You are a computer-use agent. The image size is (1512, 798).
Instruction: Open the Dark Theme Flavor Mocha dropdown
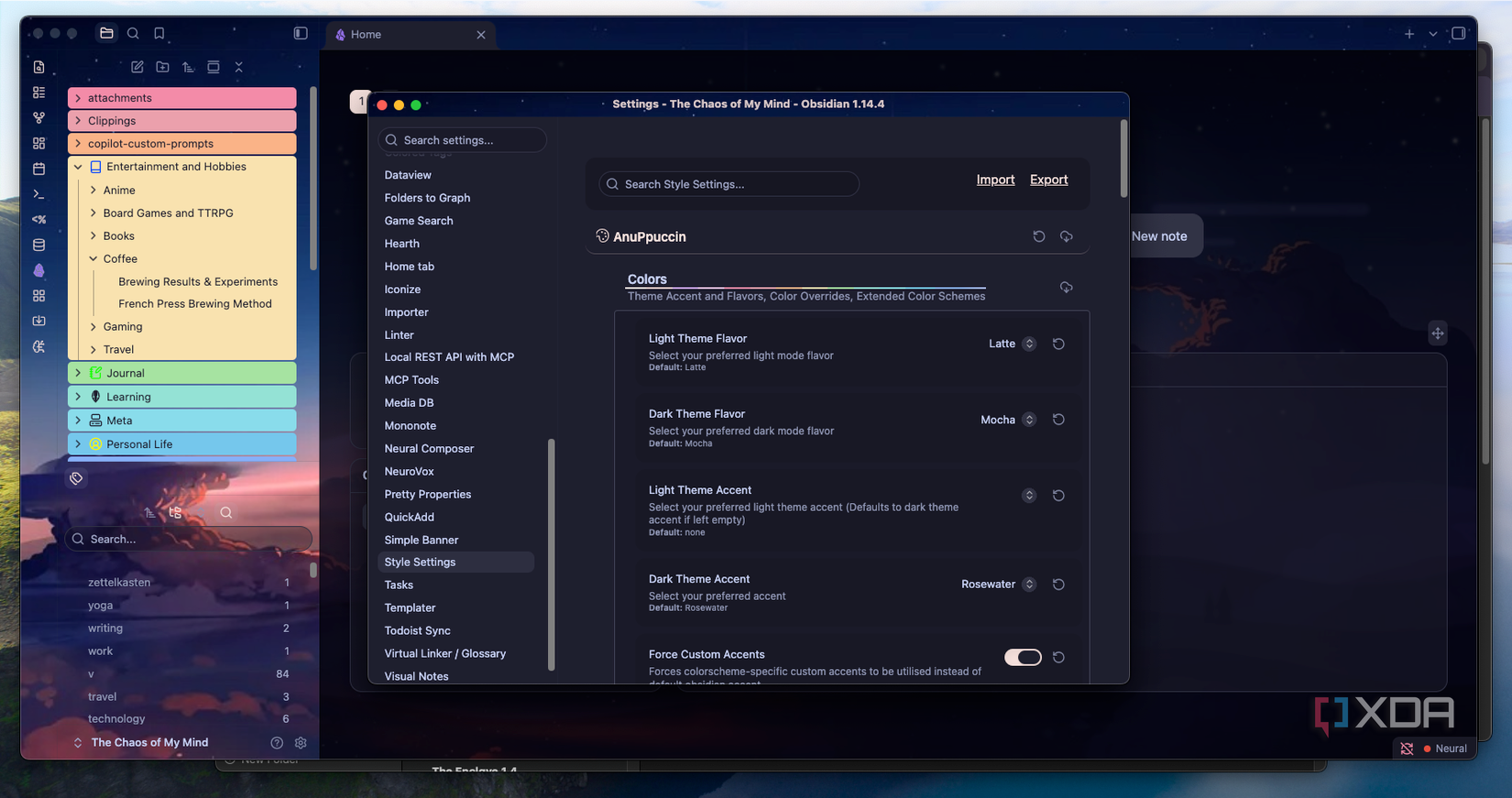click(1008, 420)
